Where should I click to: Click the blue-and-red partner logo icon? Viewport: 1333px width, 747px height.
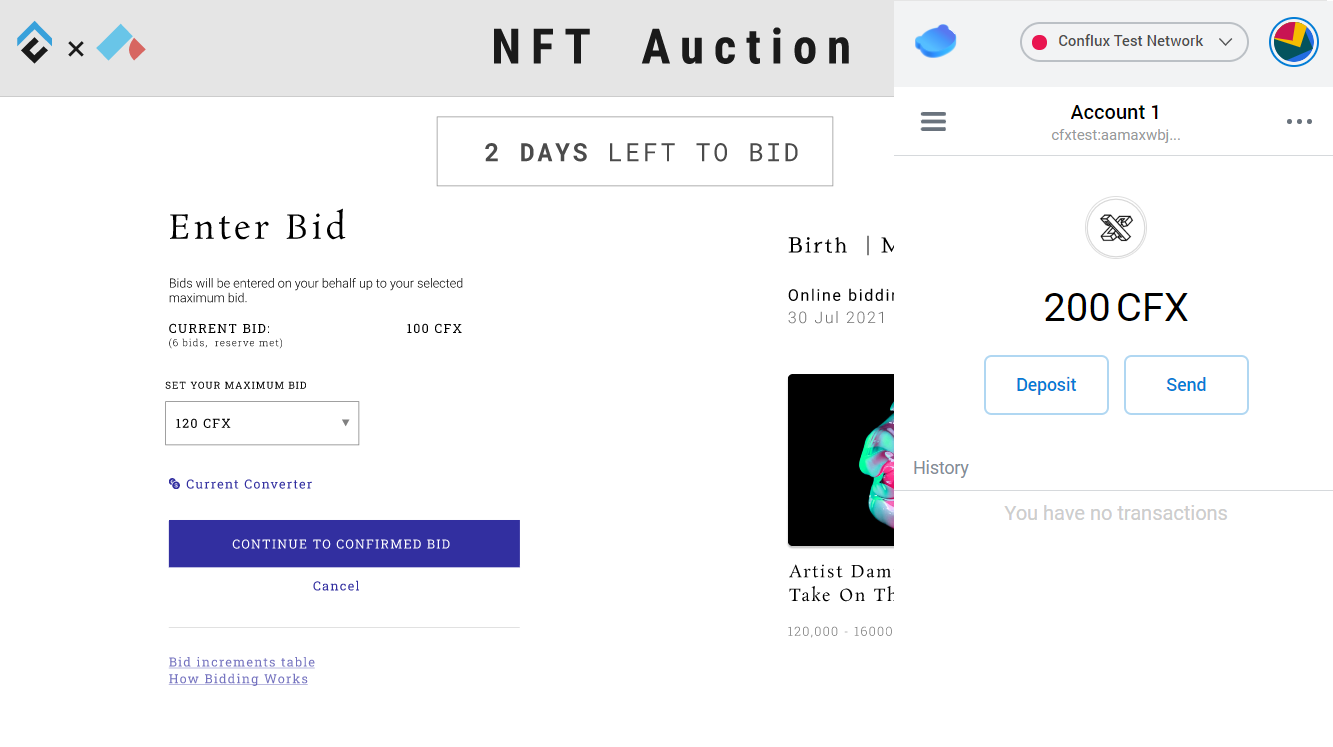click(x=121, y=44)
